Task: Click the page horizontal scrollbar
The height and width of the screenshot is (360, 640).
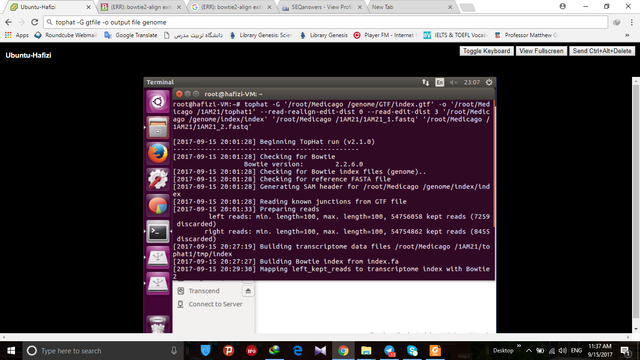Action: point(316,337)
